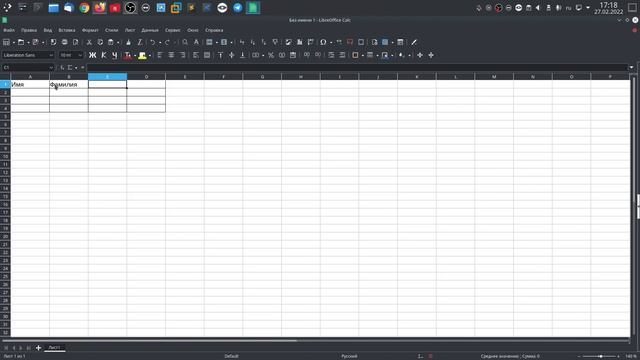Click the Merge and Center Cells icon
640x360 pixels.
pyautogui.click(x=256, y=55)
